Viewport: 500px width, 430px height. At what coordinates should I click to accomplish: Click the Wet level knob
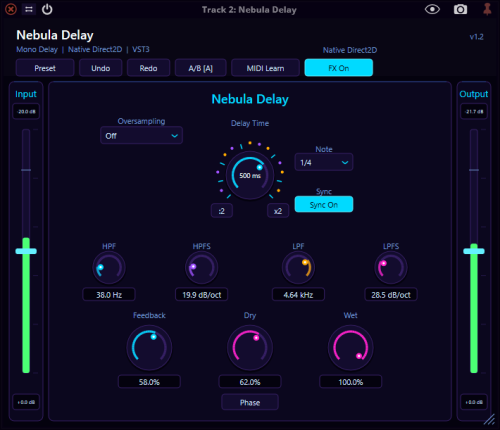click(351, 348)
